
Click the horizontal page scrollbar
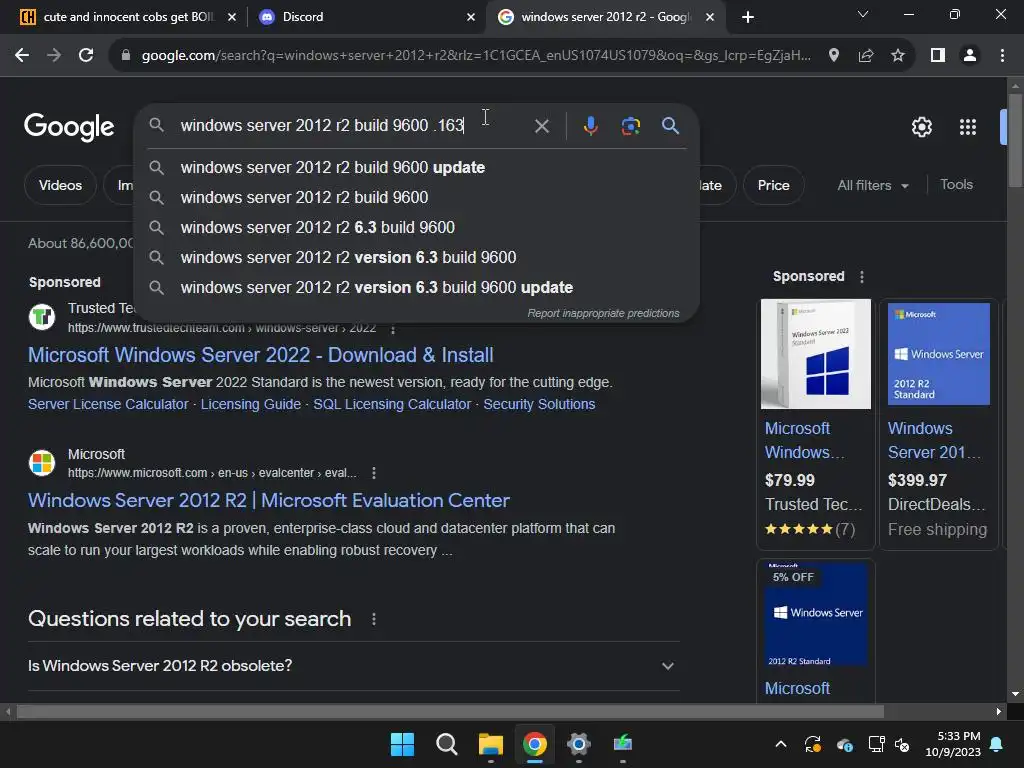click(449, 711)
